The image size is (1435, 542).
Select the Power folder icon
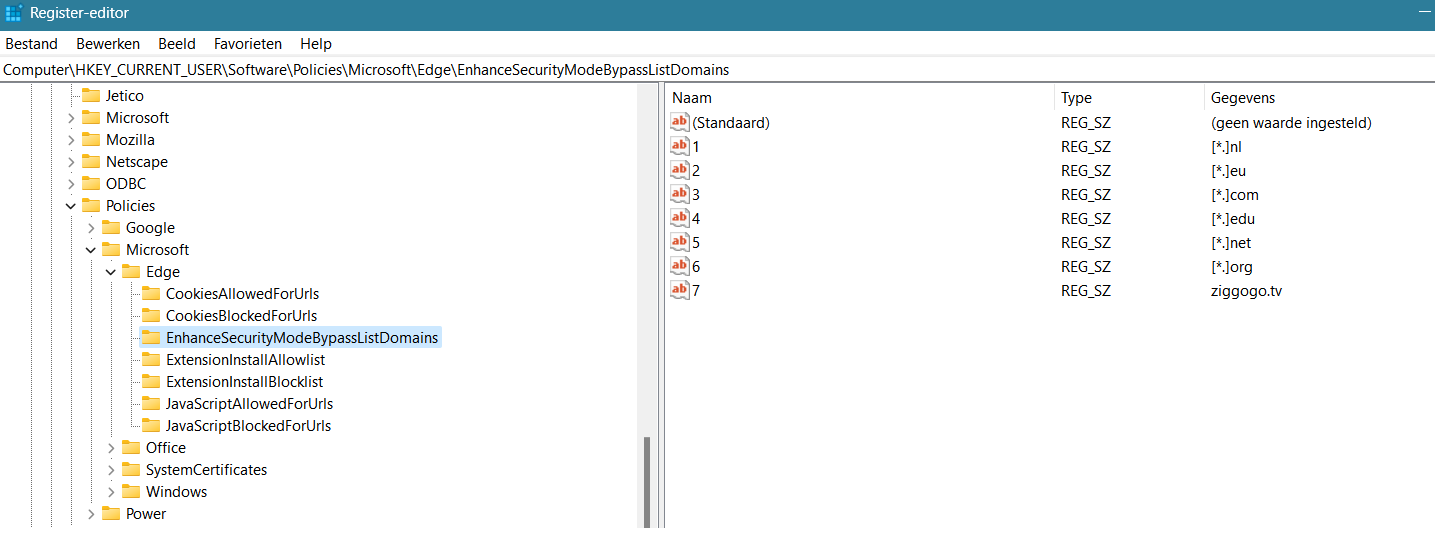(111, 514)
